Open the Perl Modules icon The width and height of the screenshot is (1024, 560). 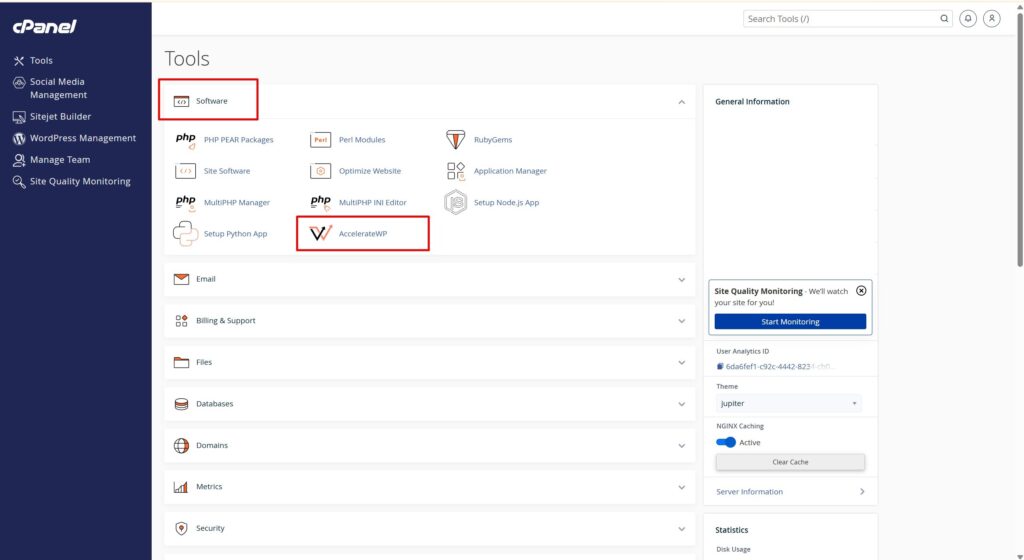[320, 140]
